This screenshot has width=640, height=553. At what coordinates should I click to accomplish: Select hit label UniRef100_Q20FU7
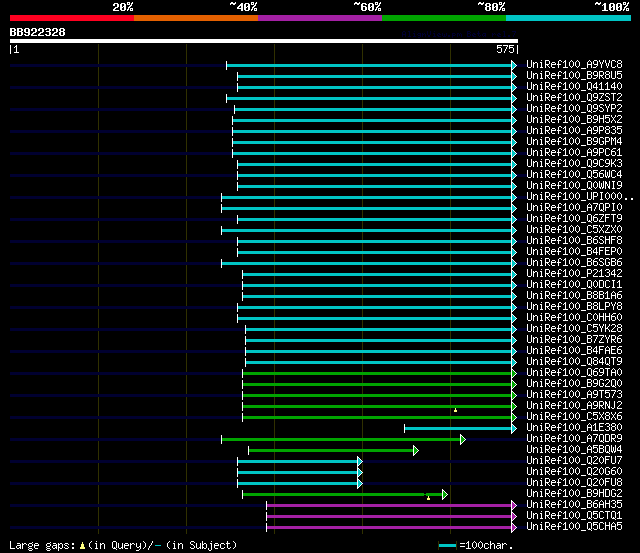pyautogui.click(x=574, y=461)
